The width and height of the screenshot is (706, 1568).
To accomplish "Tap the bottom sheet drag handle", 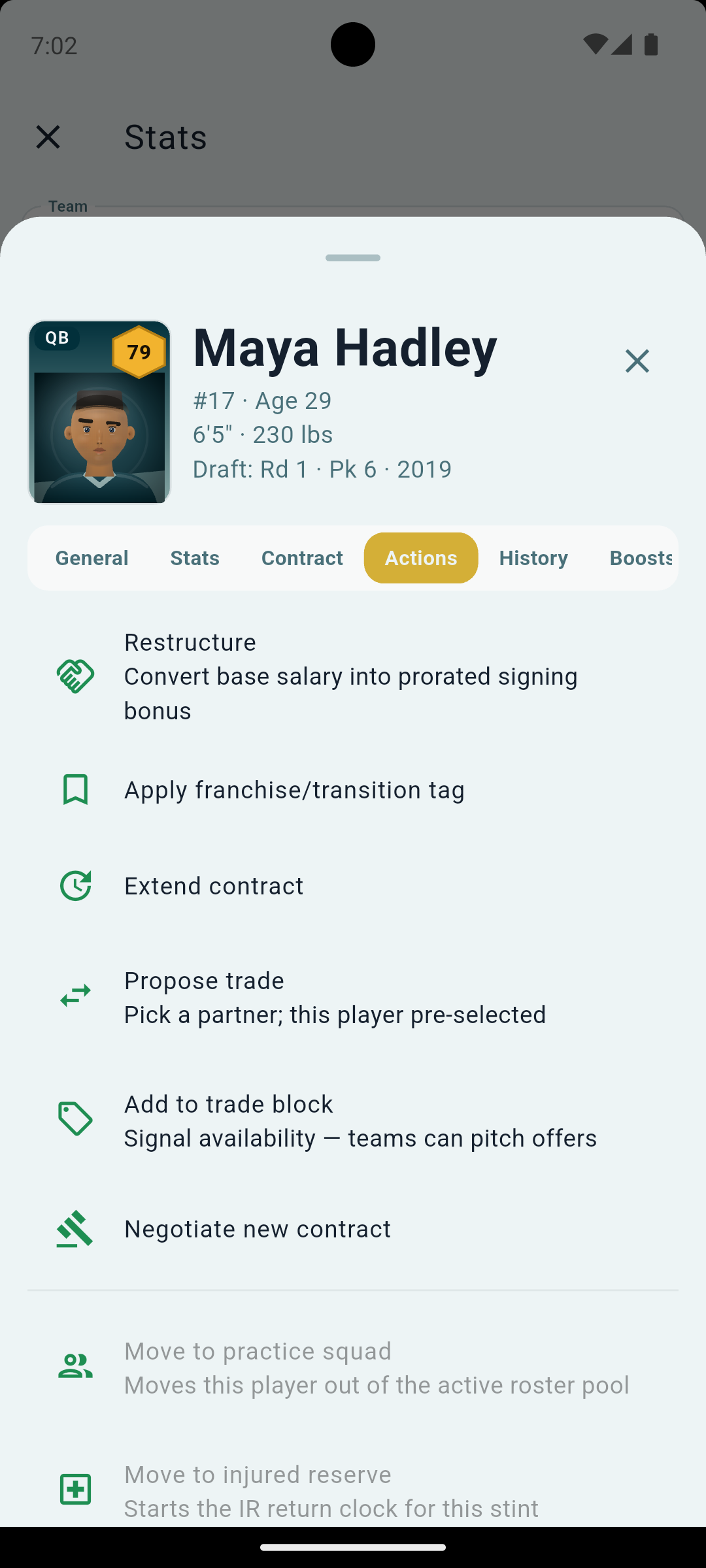I will point(353,258).
